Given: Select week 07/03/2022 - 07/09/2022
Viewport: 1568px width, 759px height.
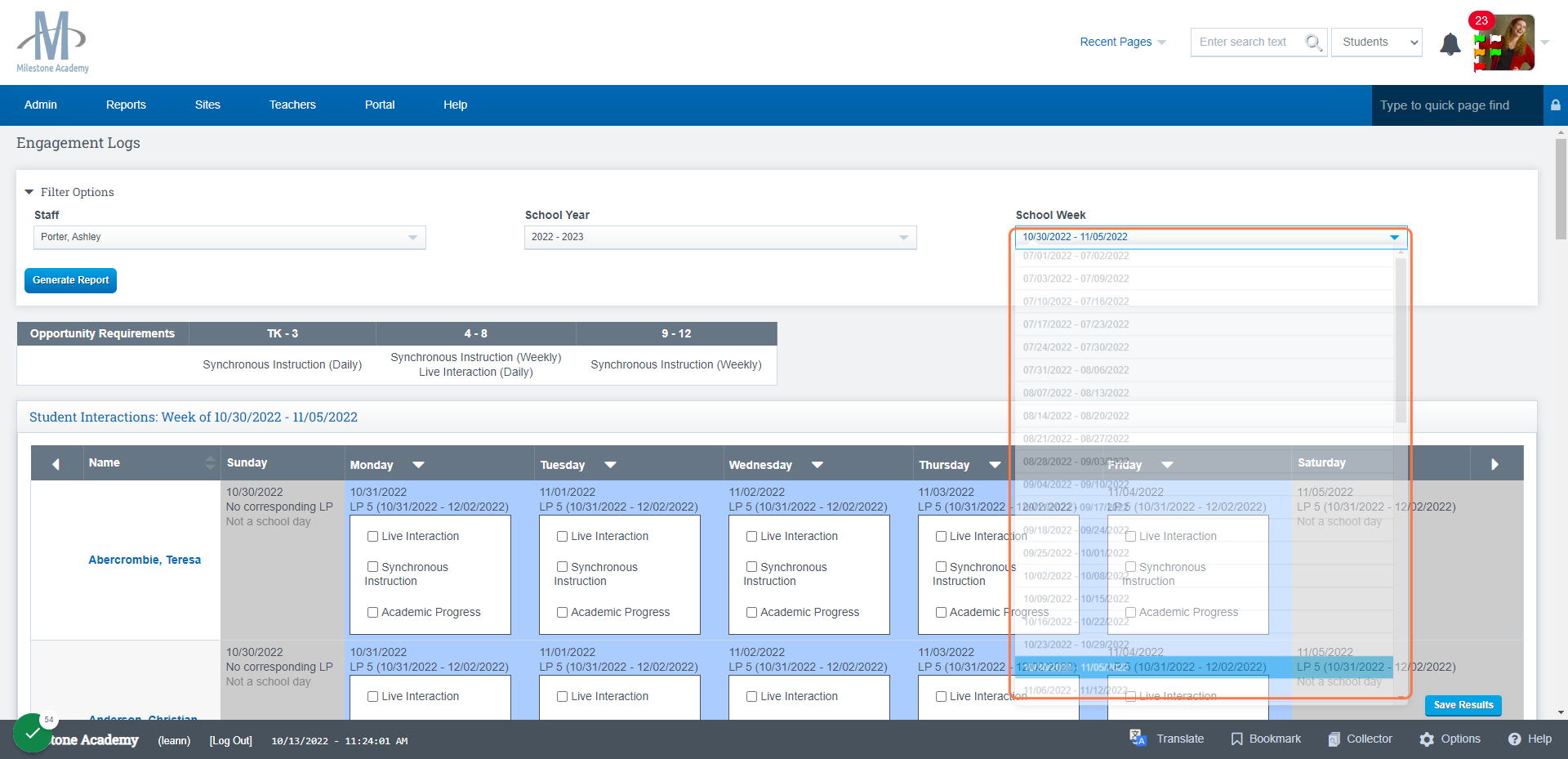Looking at the screenshot, I should [x=1205, y=279].
